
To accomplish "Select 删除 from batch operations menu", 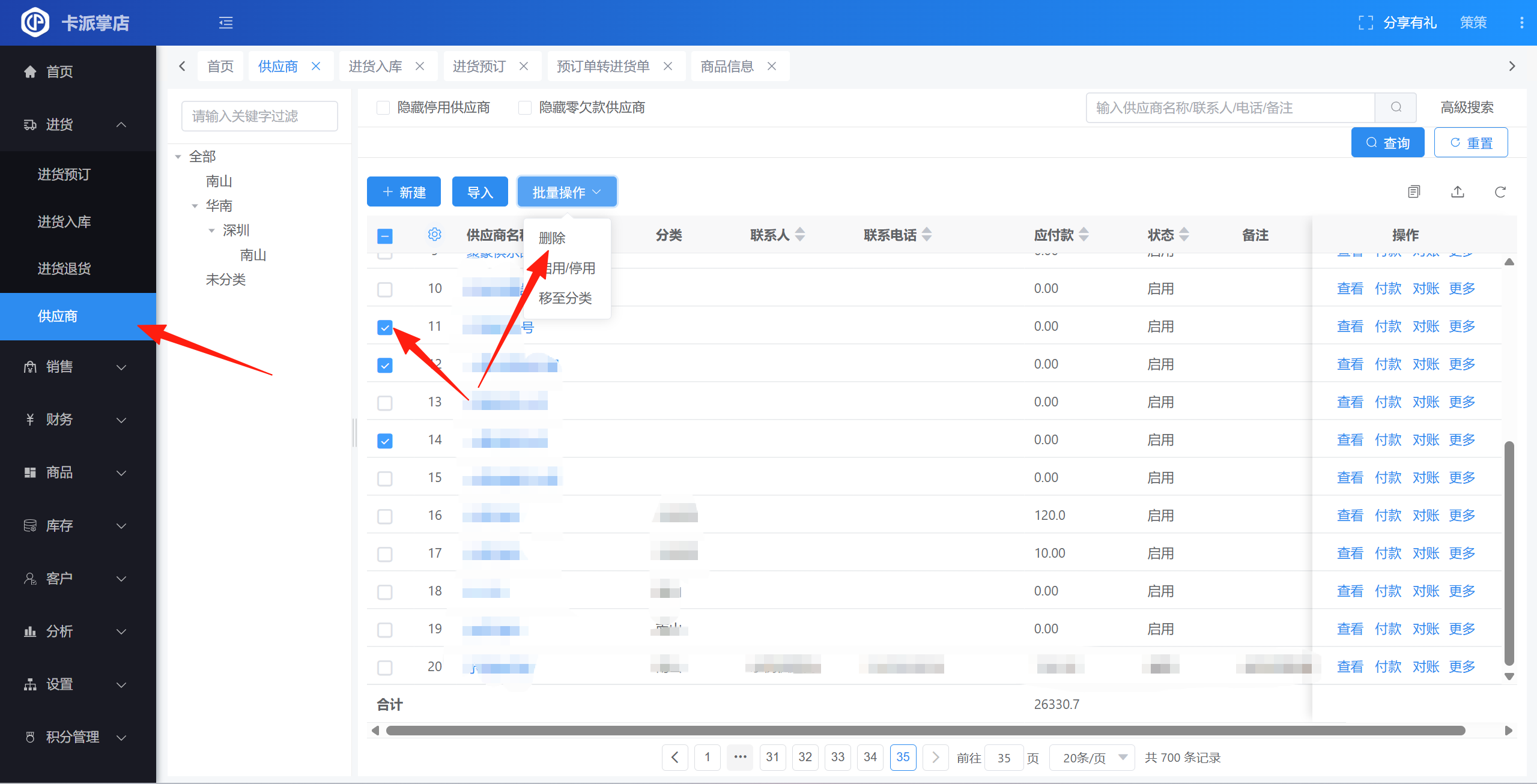I will pyautogui.click(x=552, y=238).
